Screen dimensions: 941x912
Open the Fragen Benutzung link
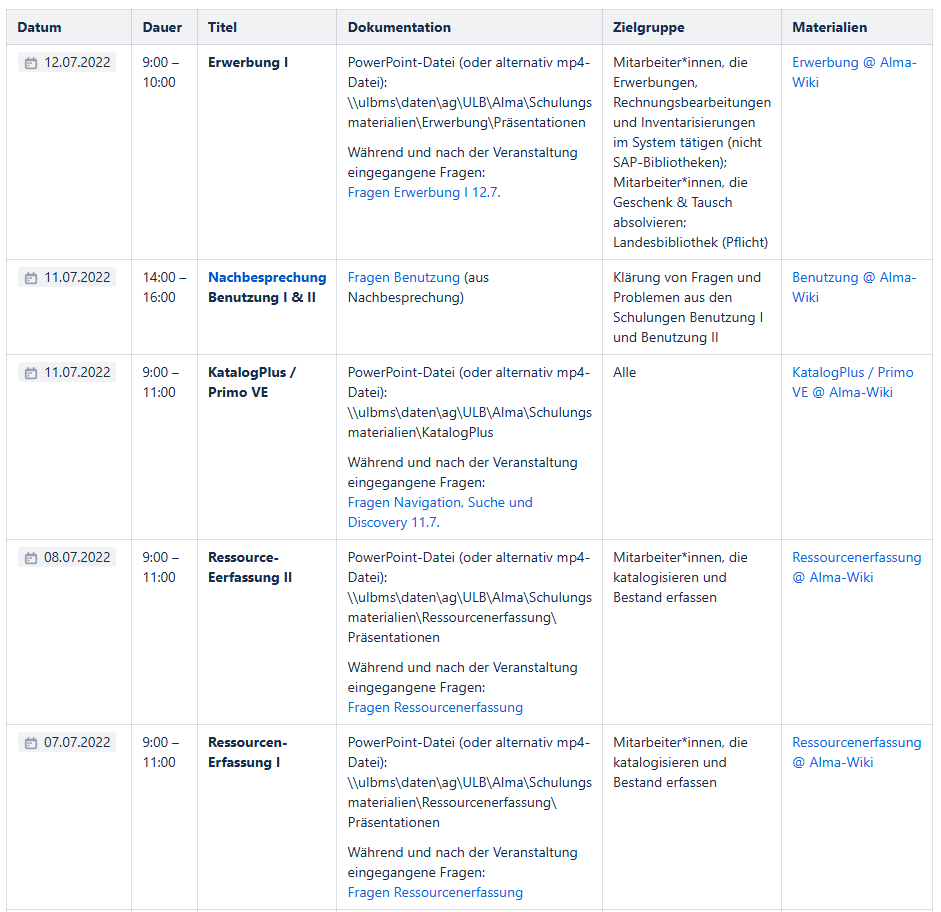[x=403, y=277]
